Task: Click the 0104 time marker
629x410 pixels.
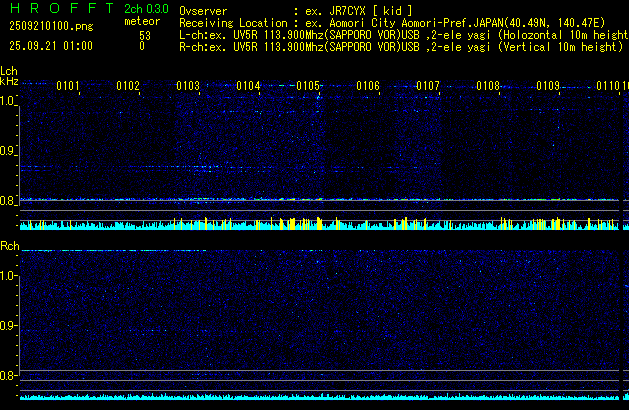Action: [x=248, y=86]
